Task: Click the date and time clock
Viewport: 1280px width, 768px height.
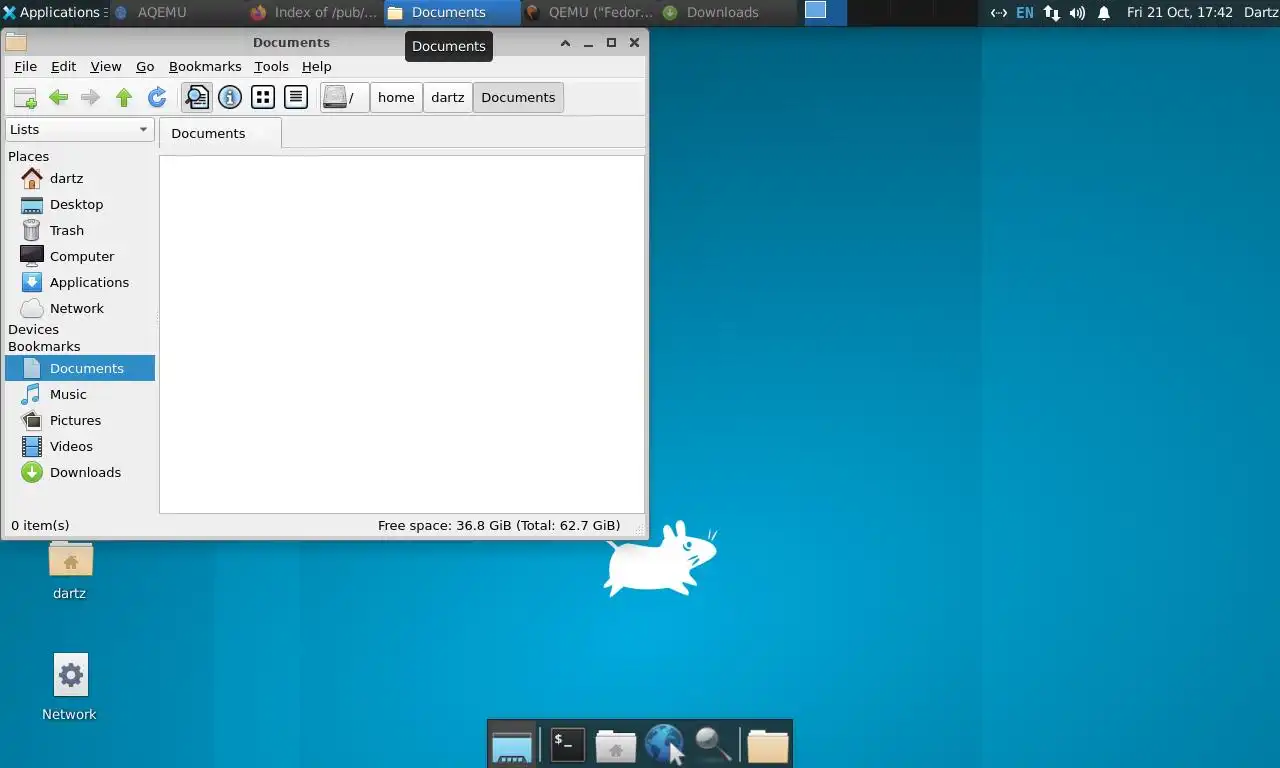Action: [1180, 12]
